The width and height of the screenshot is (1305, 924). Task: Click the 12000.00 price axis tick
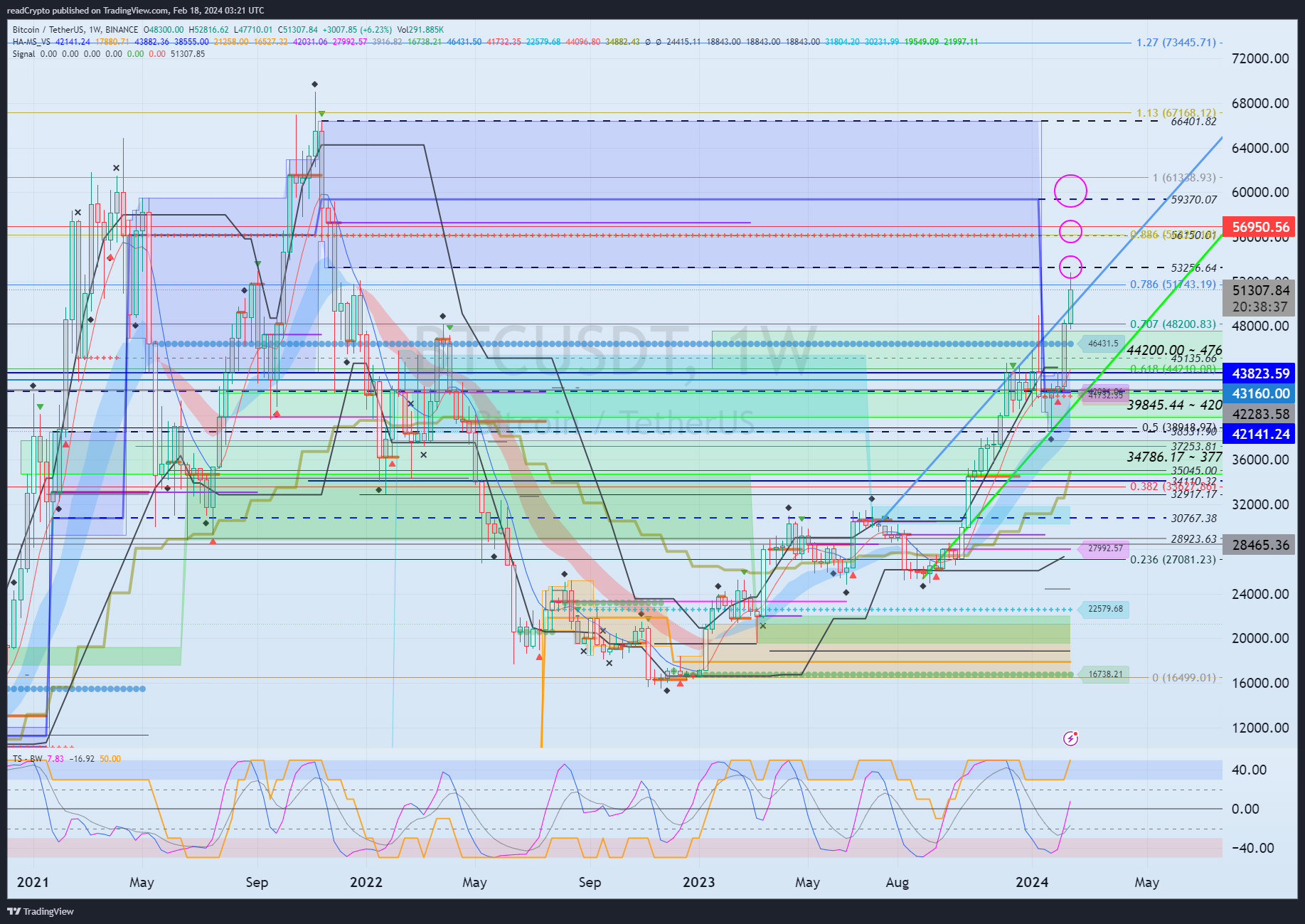coord(1260,728)
